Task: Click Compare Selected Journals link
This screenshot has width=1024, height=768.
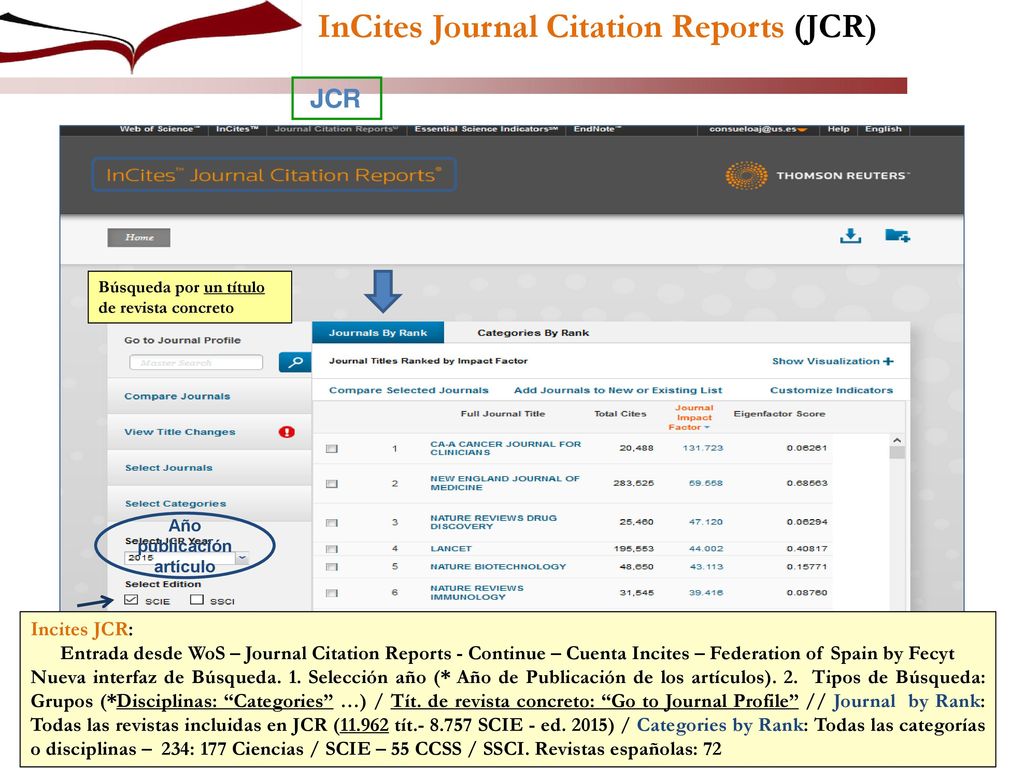Action: click(x=408, y=390)
